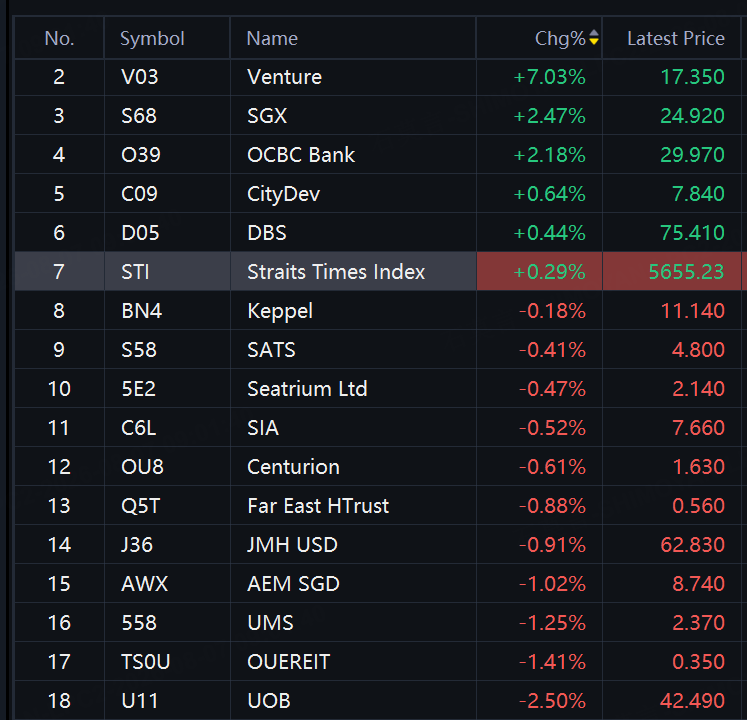Select the JMH USD stock name
The height and width of the screenshot is (720, 747).
(292, 545)
